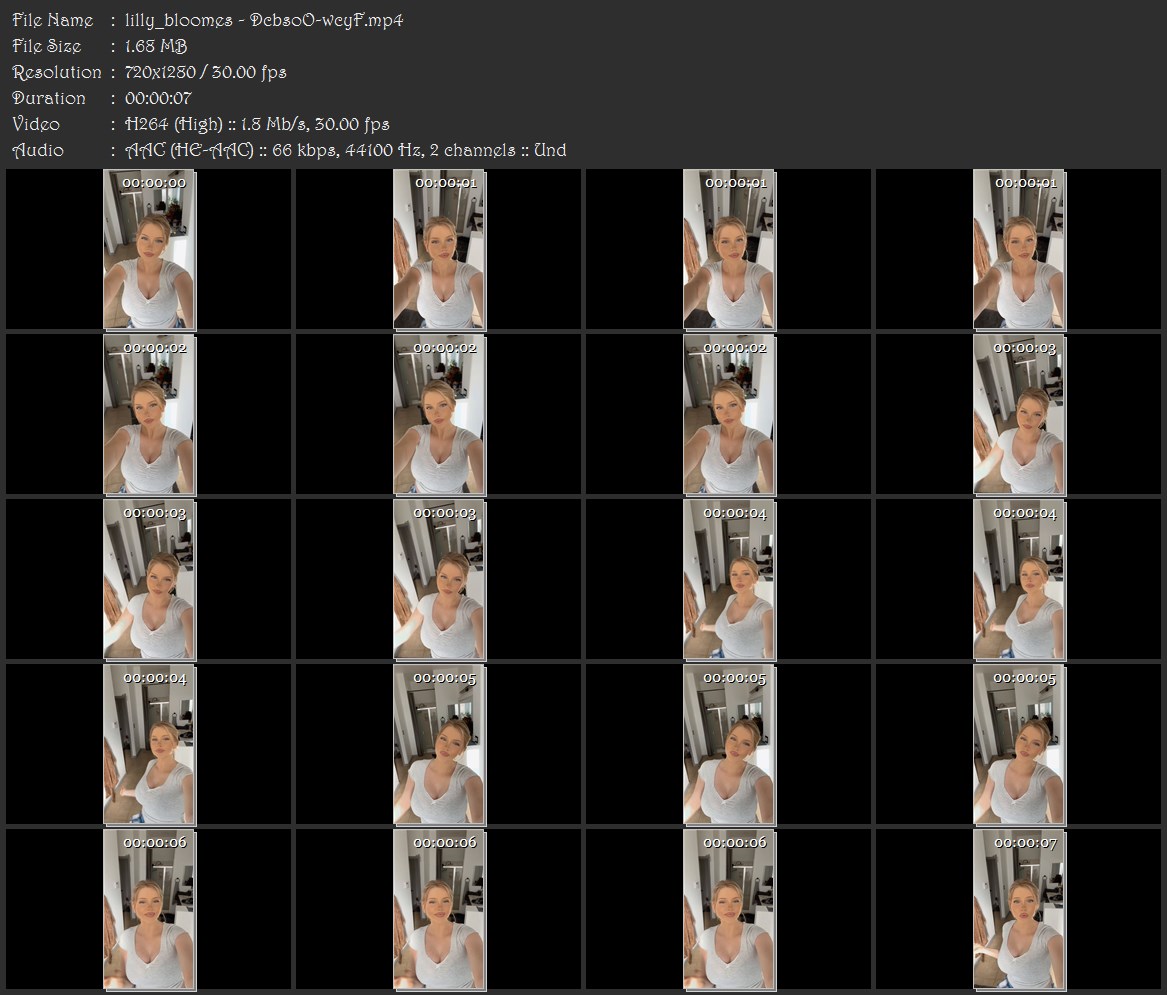Click the "Duration" label in the header
The image size is (1167, 995).
(x=49, y=98)
